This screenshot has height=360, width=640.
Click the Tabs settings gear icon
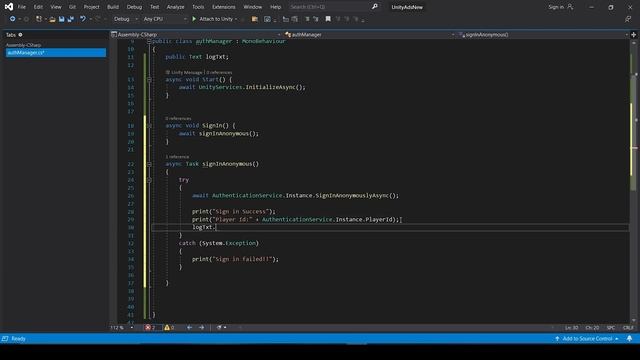pyautogui.click(x=20, y=35)
